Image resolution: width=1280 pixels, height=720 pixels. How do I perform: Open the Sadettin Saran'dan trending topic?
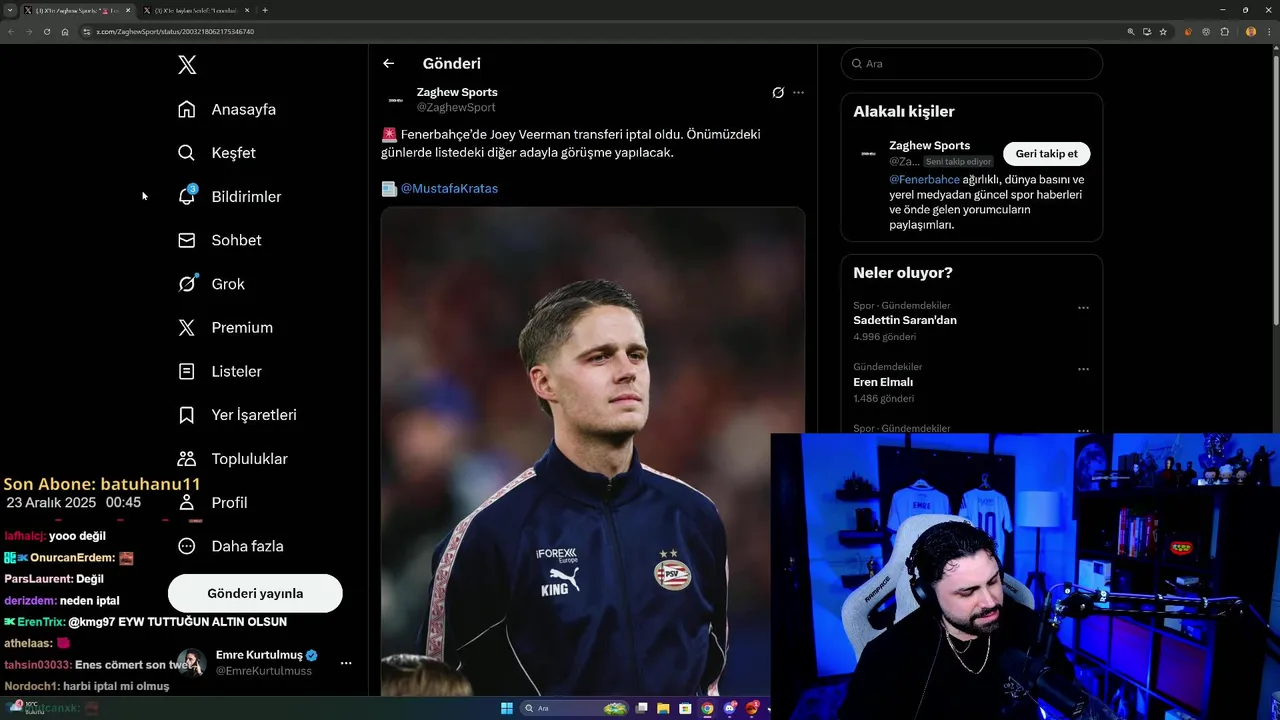(x=905, y=320)
